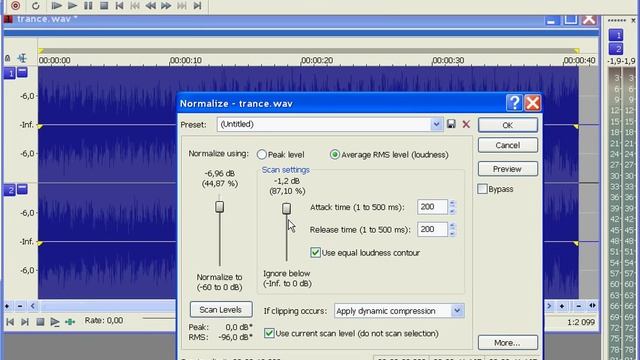Click Play Normal in data window transport

[x=55, y=322]
